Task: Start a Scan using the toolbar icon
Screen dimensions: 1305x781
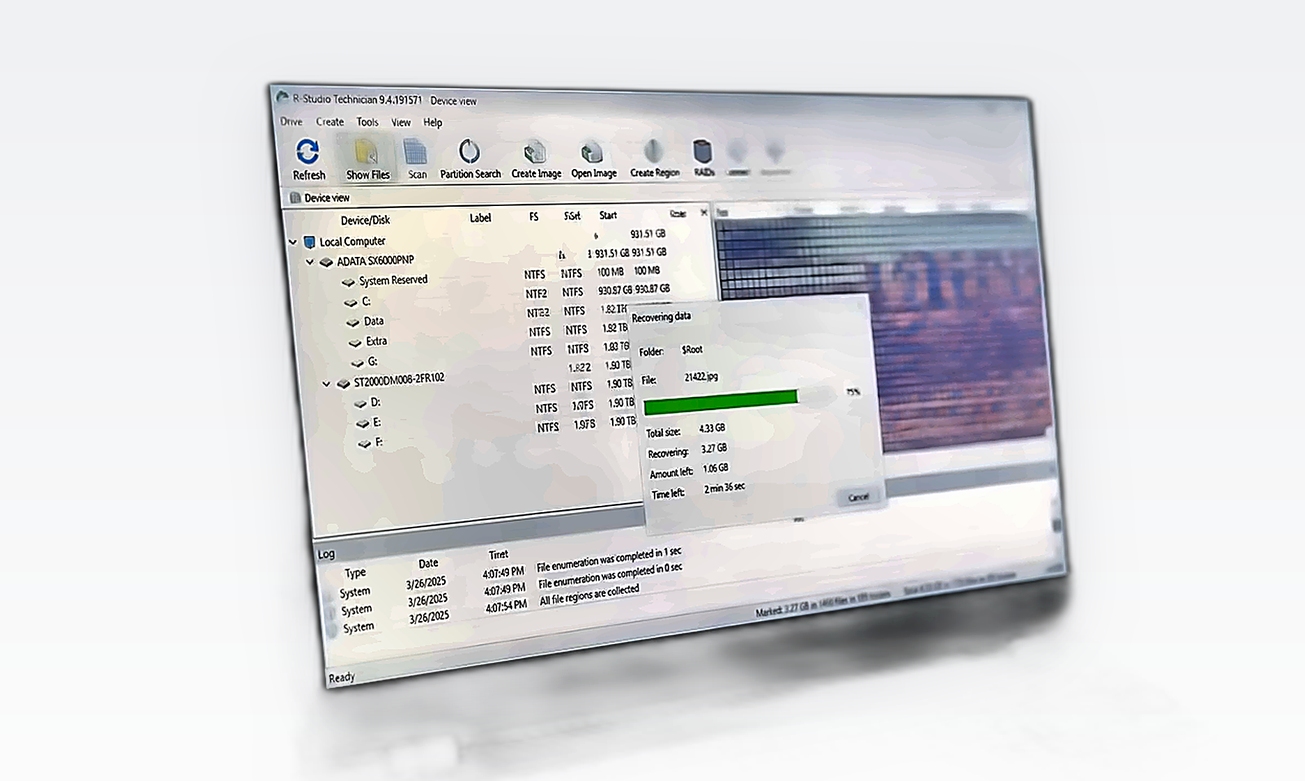Action: pos(416,152)
